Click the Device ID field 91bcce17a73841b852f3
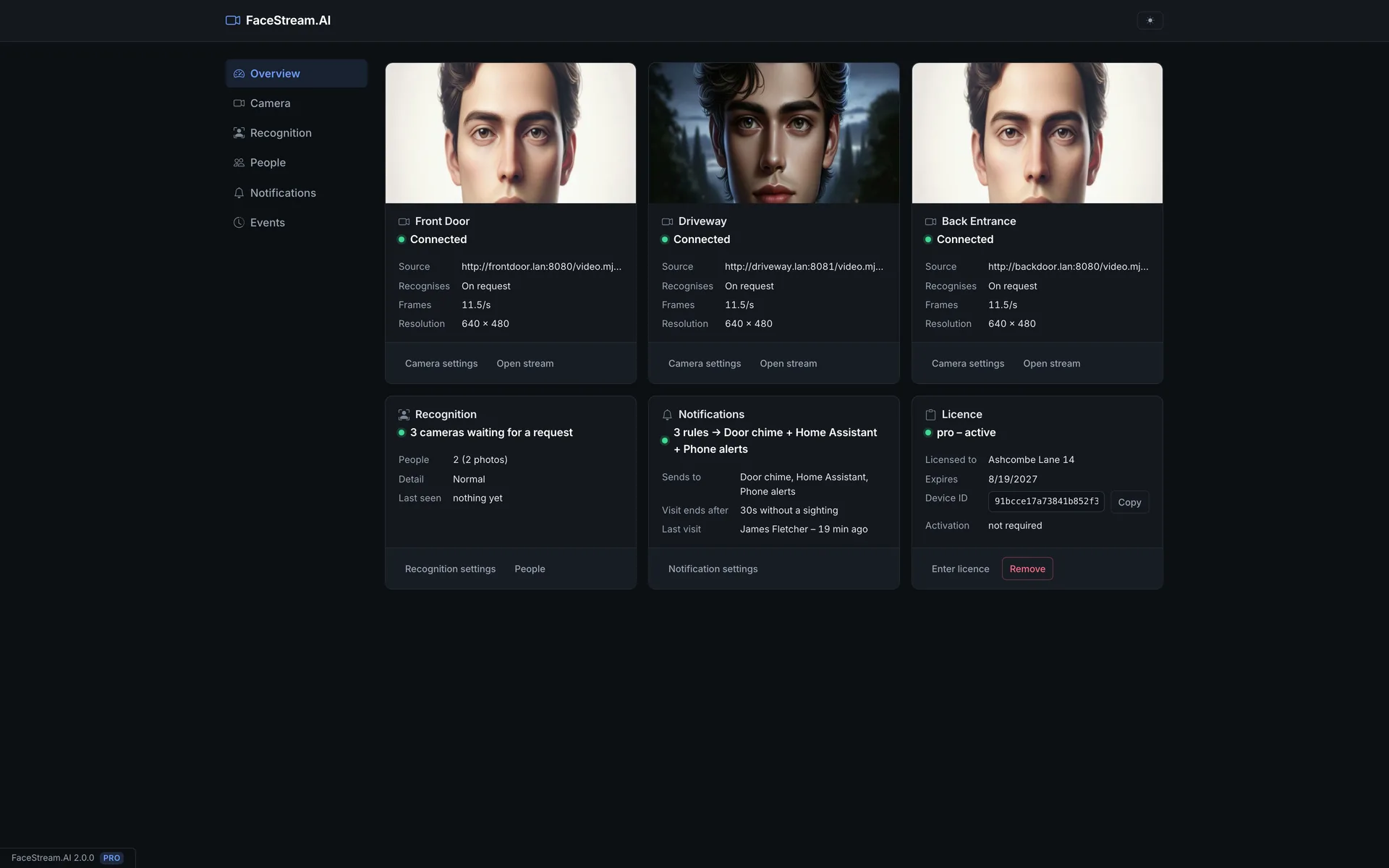This screenshot has width=1389, height=868. (x=1046, y=502)
